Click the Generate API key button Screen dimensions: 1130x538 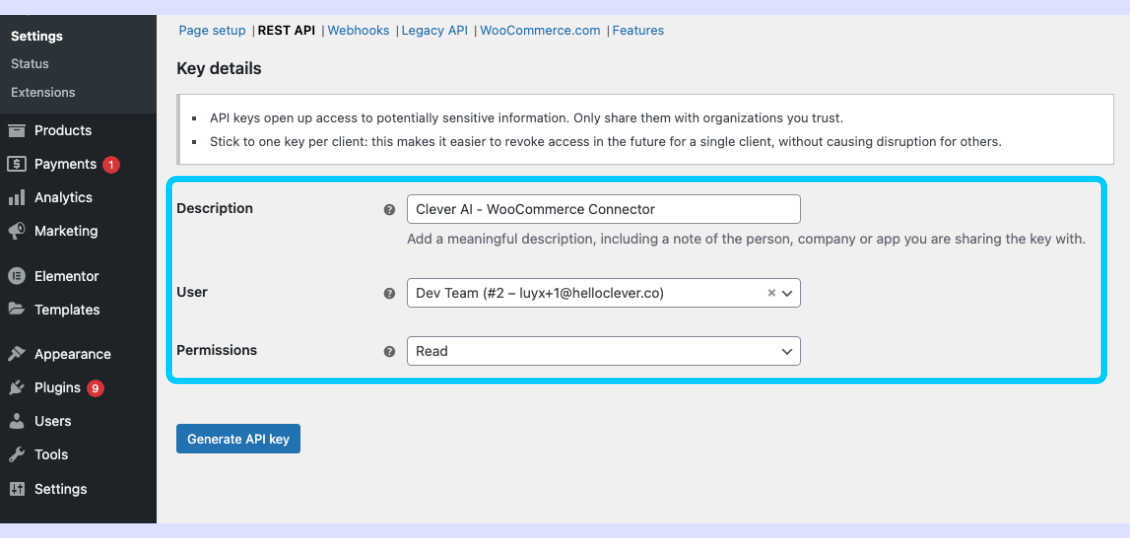[x=238, y=439]
